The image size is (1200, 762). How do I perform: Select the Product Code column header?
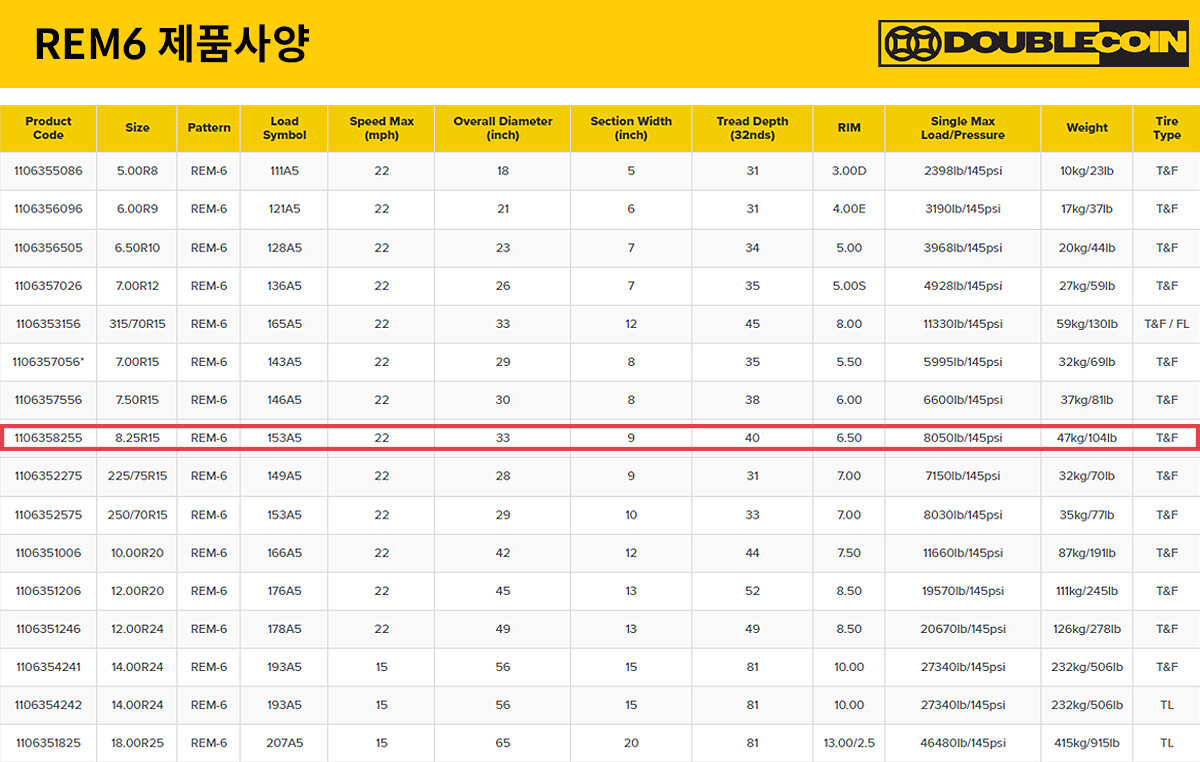coord(48,128)
